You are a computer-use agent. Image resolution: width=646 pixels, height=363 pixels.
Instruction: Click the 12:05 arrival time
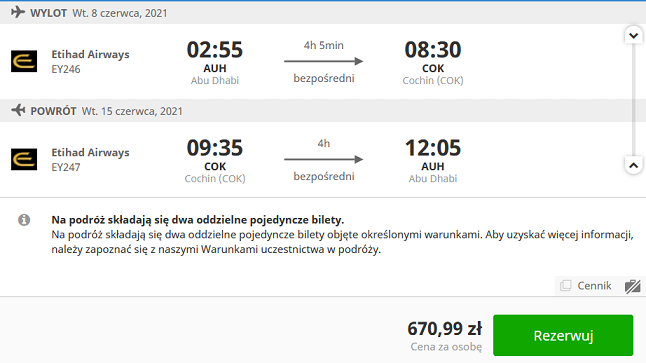[x=433, y=148]
